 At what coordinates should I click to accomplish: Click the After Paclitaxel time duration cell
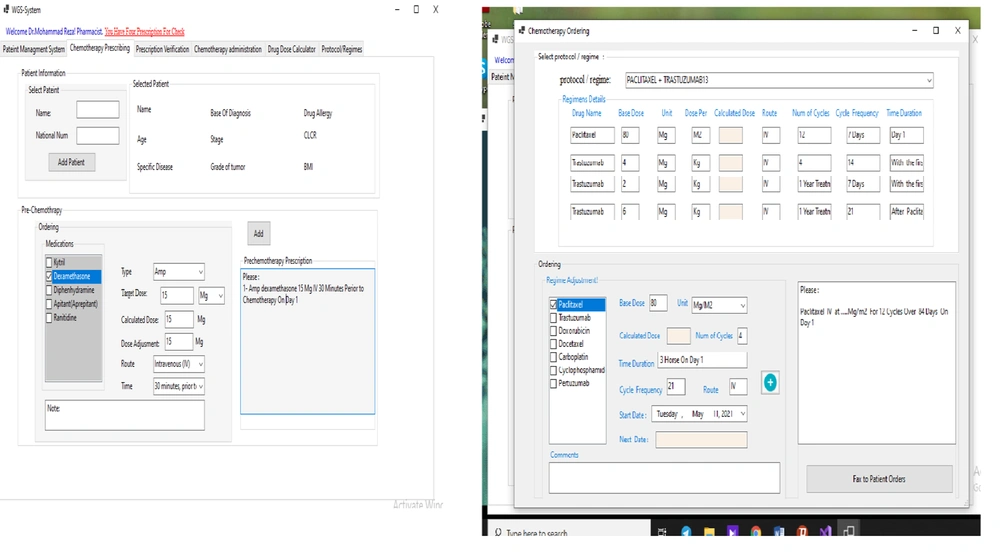coord(906,212)
